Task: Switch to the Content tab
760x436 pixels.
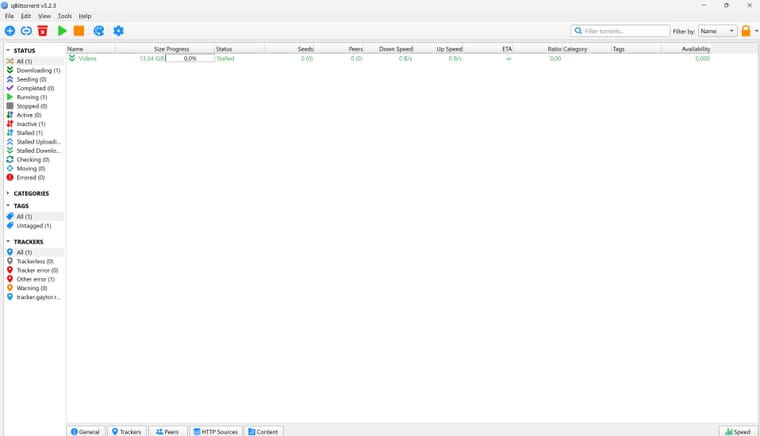Action: pyautogui.click(x=263, y=431)
